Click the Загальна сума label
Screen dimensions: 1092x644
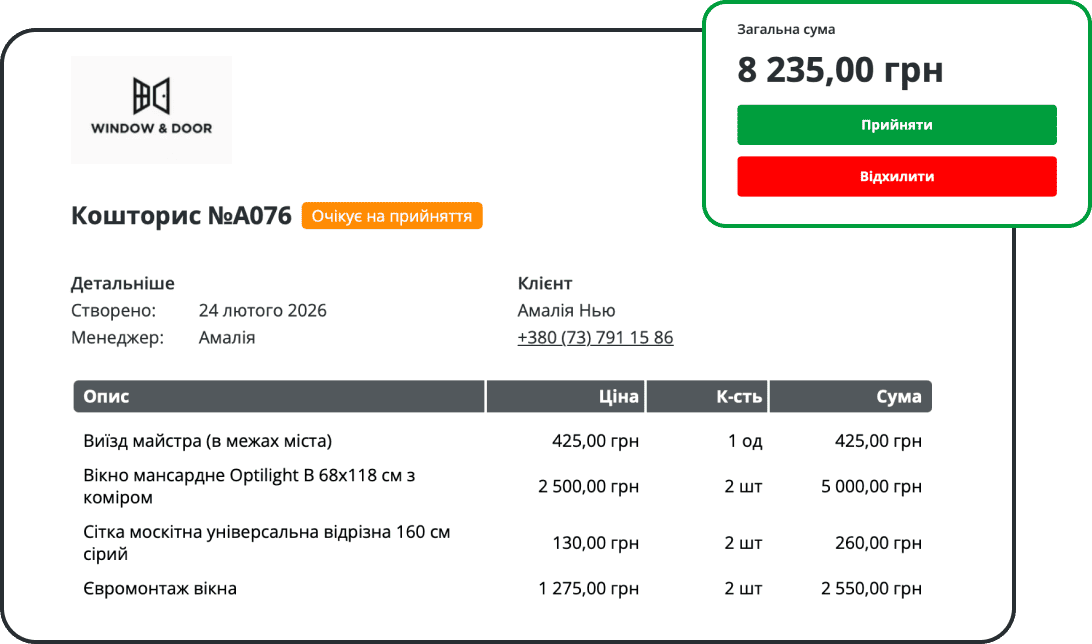click(786, 30)
